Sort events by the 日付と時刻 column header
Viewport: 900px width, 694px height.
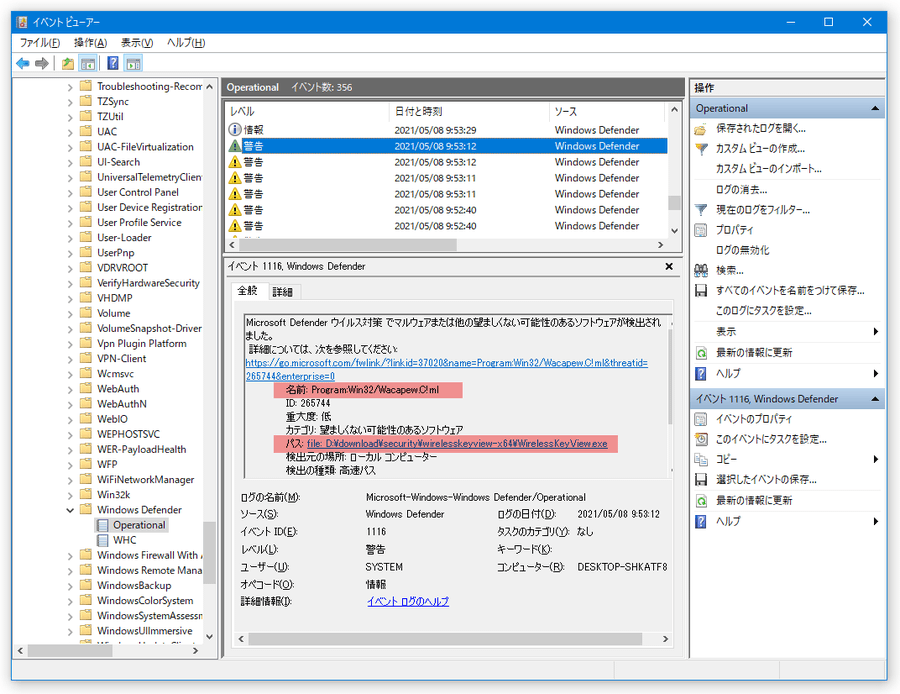[470, 111]
